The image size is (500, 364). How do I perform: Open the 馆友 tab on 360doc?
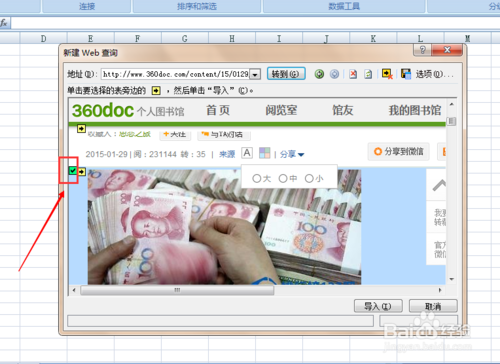342,110
